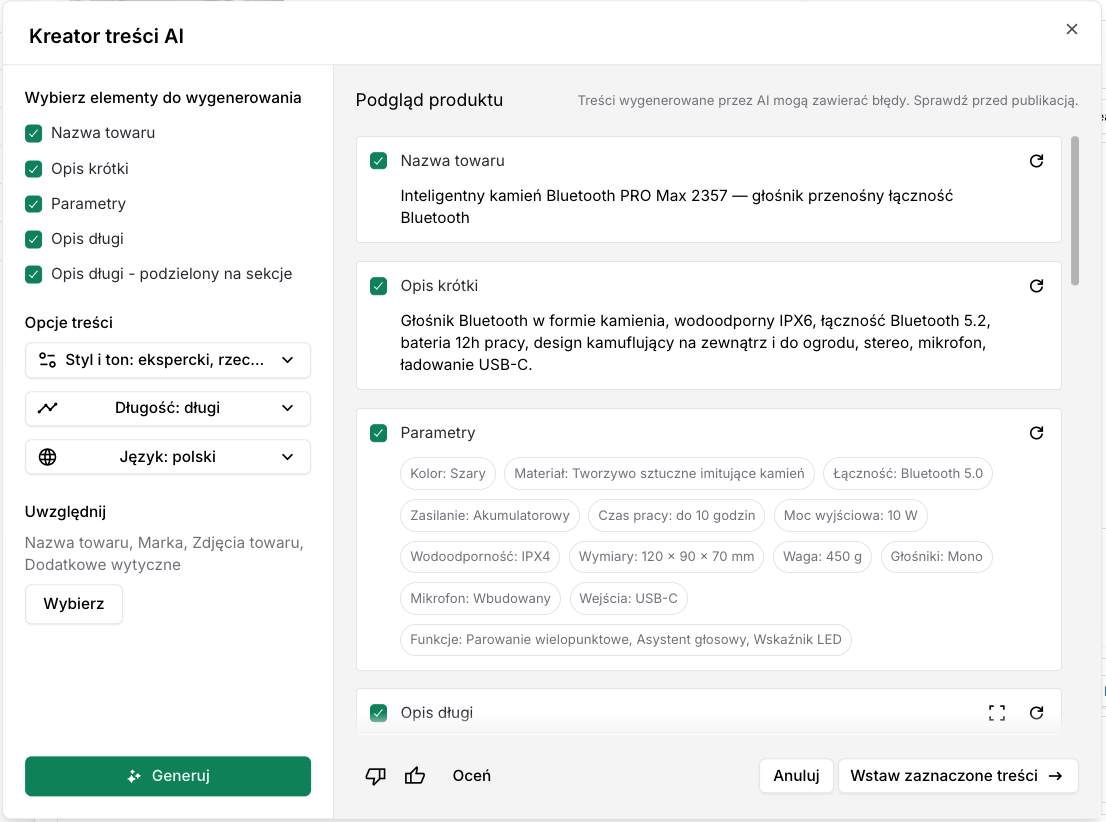Click refresh icon for Parametry
Image resolution: width=1106 pixels, height=822 pixels.
(x=1035, y=433)
